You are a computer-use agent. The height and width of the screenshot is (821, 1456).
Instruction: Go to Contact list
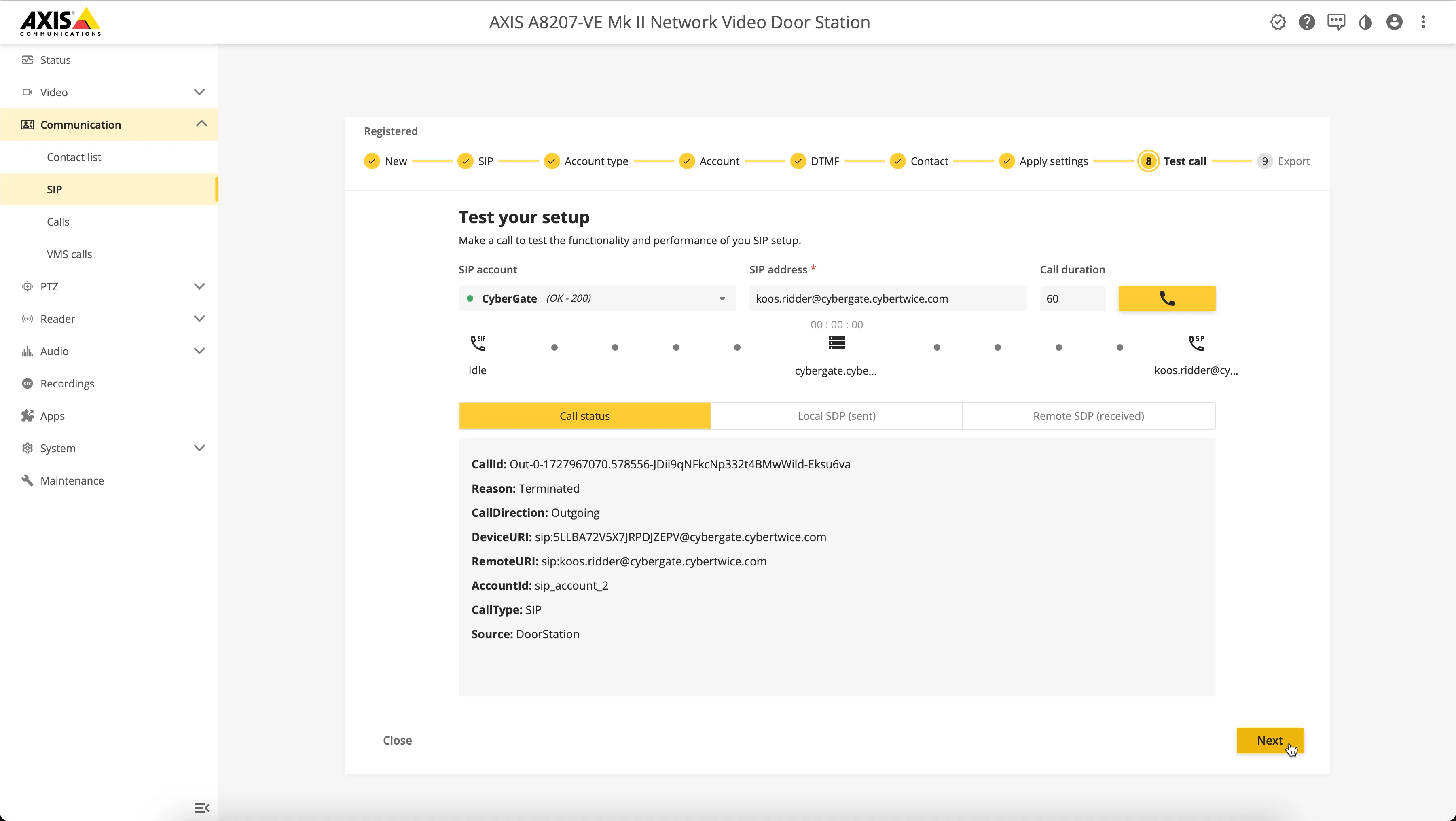pos(109,157)
